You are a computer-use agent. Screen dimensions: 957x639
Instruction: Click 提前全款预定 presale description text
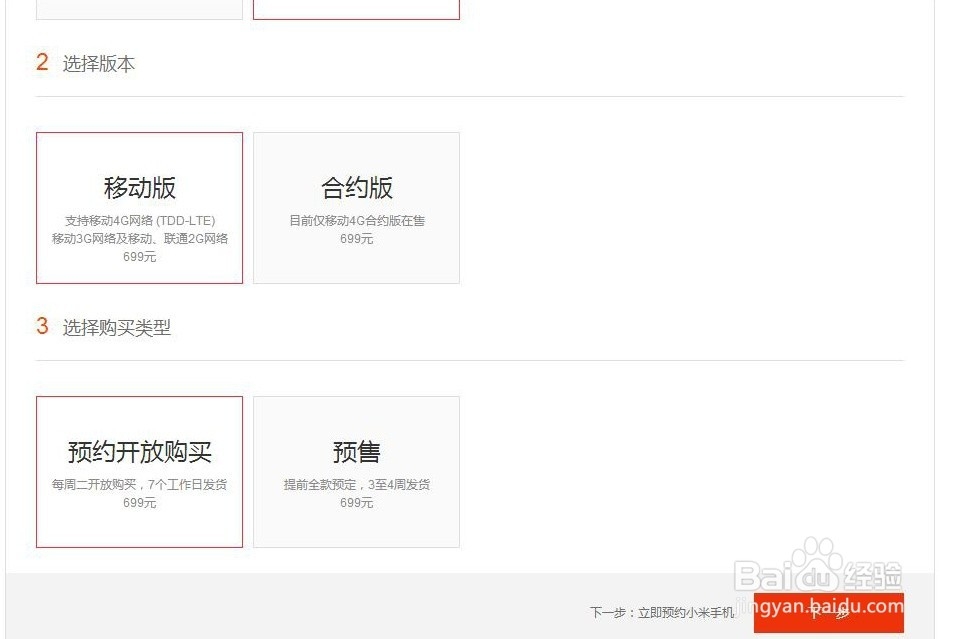point(356,484)
